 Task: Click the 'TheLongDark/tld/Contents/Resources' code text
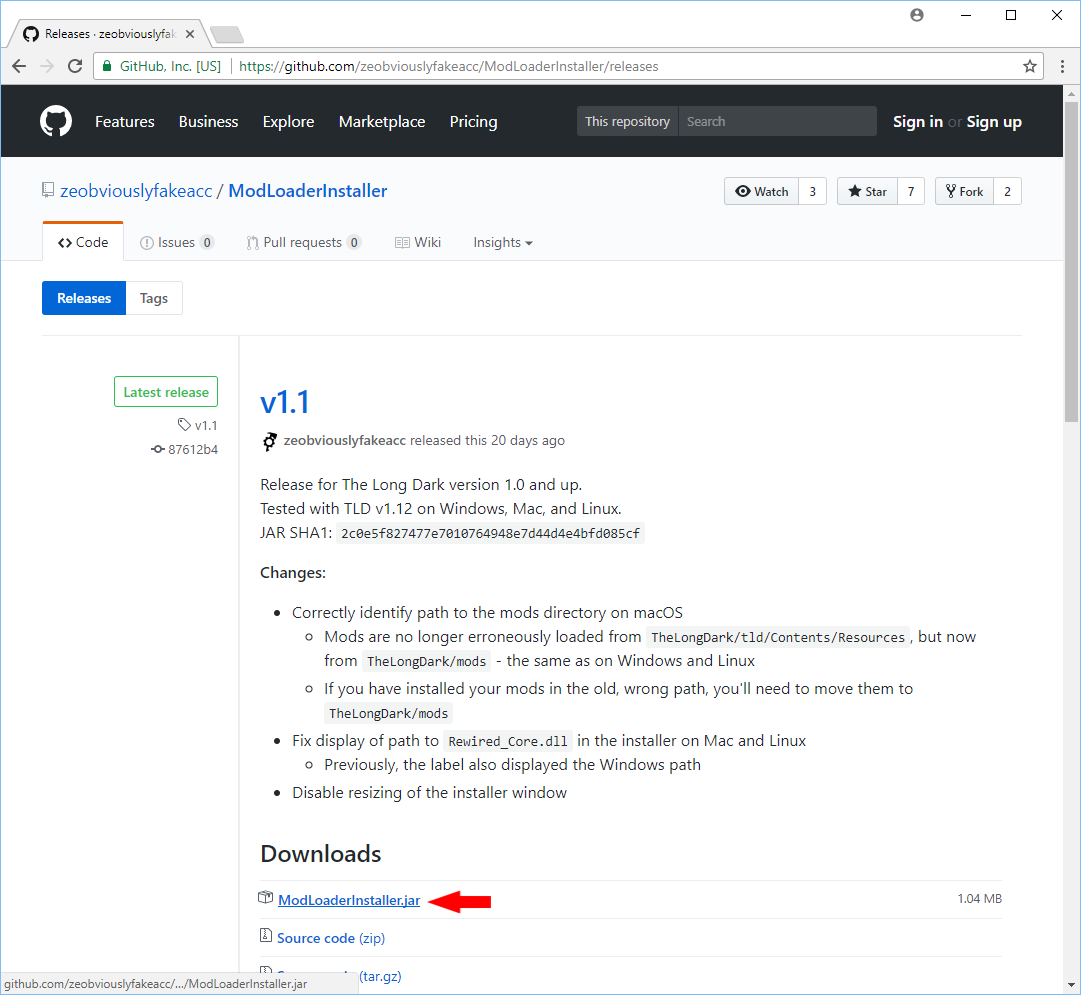[778, 637]
